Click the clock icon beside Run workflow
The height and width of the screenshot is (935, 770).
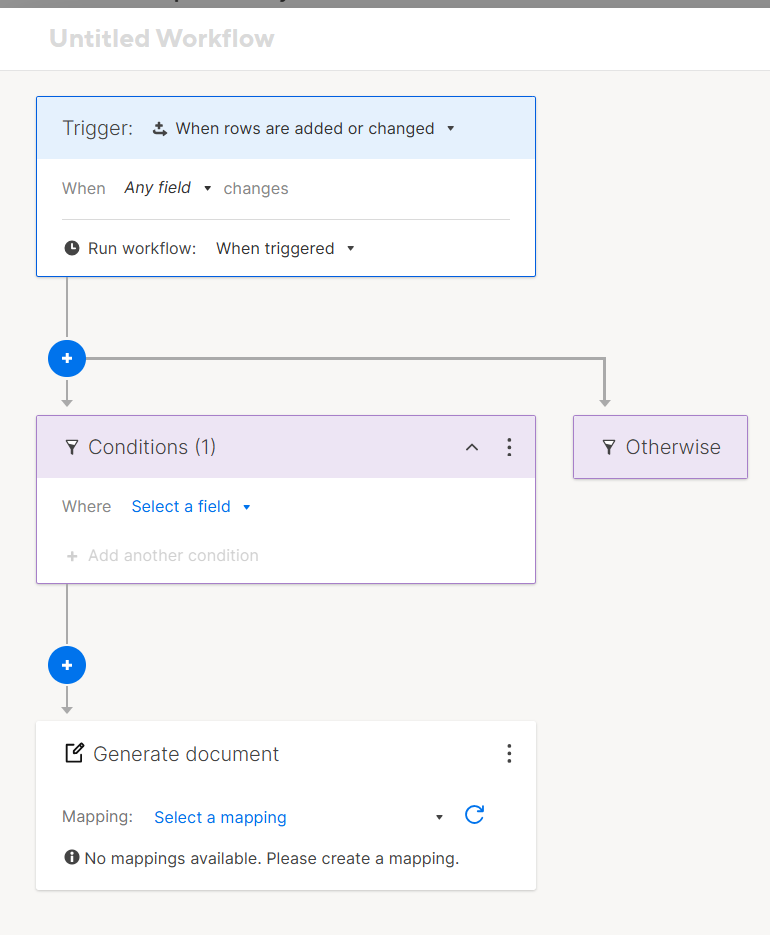point(72,248)
